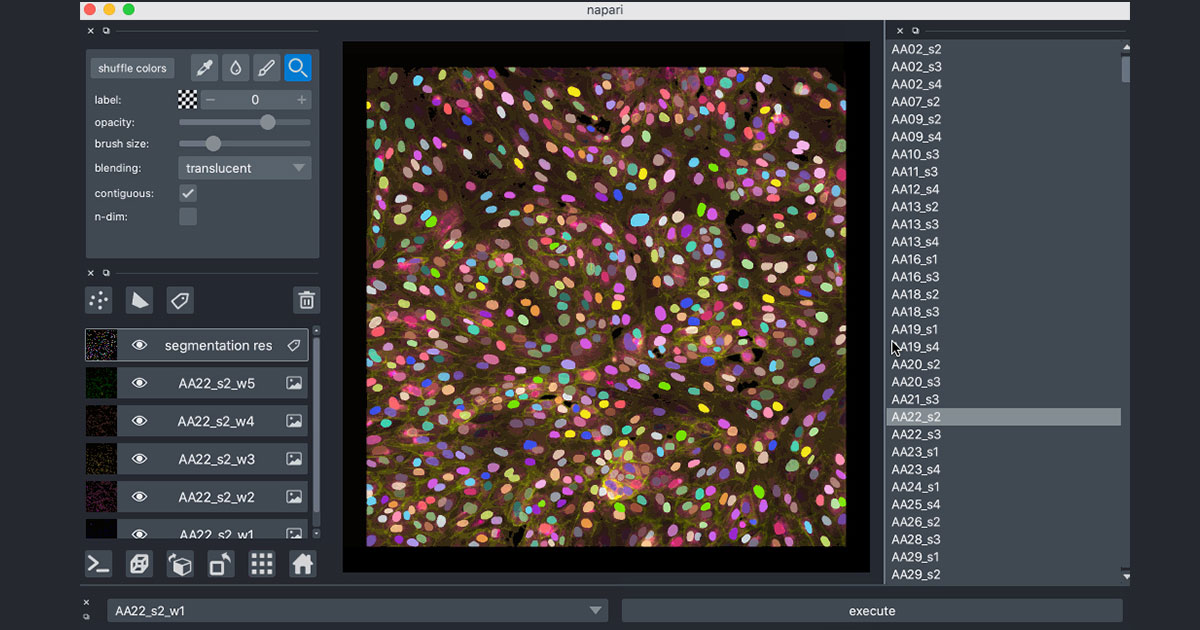Select the AA22_s2_w4 layer name
This screenshot has width=1200, height=630.
(x=216, y=421)
